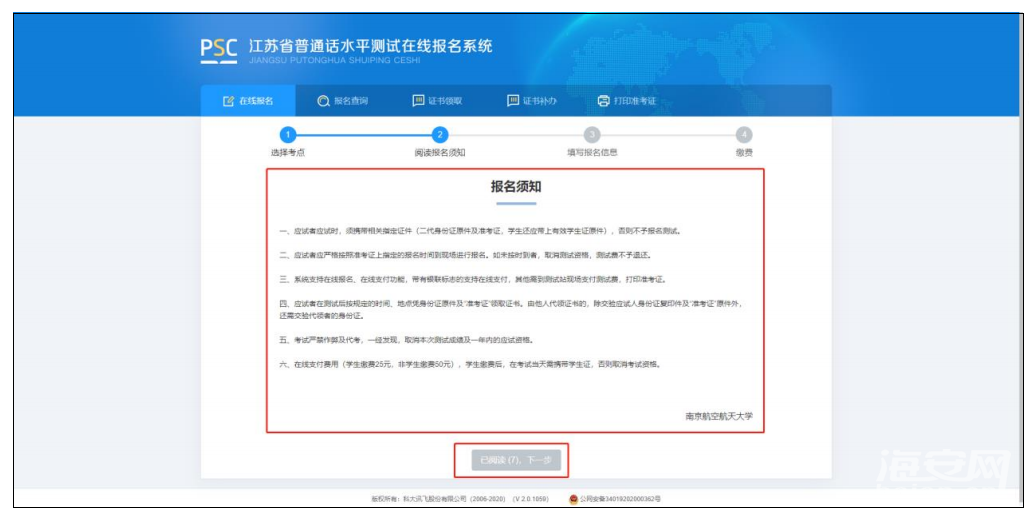Image resolution: width=1029 pixels, height=510 pixels.
Task: Click the 版权所有 科大讯飞 copyright text
Action: pos(460,499)
